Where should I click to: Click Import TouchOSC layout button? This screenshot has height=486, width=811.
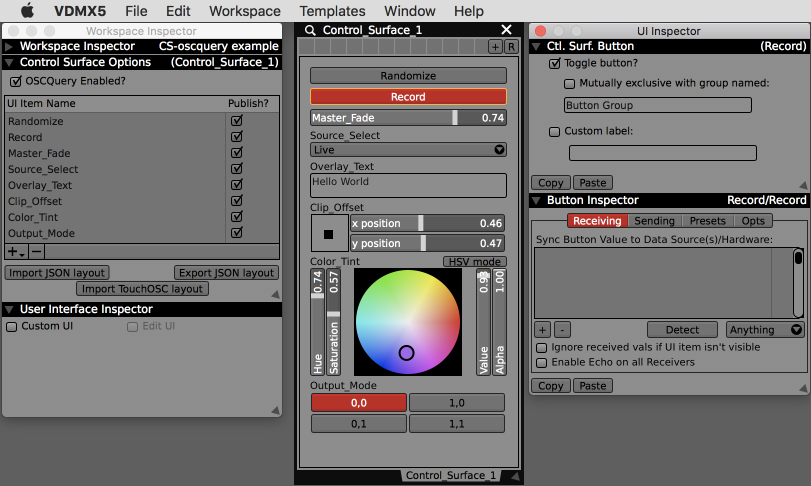142,289
